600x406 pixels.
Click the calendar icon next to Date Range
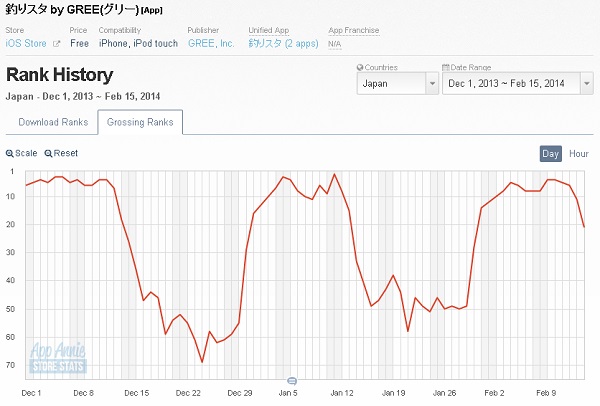click(446, 67)
